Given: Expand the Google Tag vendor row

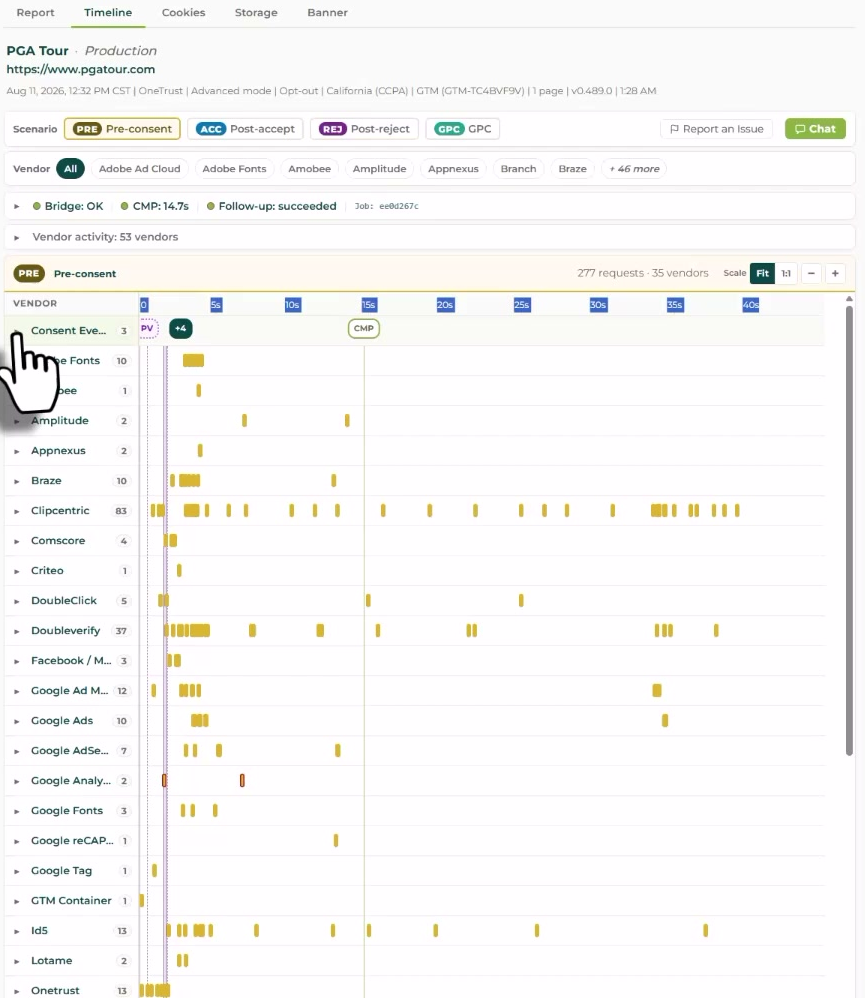Looking at the screenshot, I should [17, 871].
